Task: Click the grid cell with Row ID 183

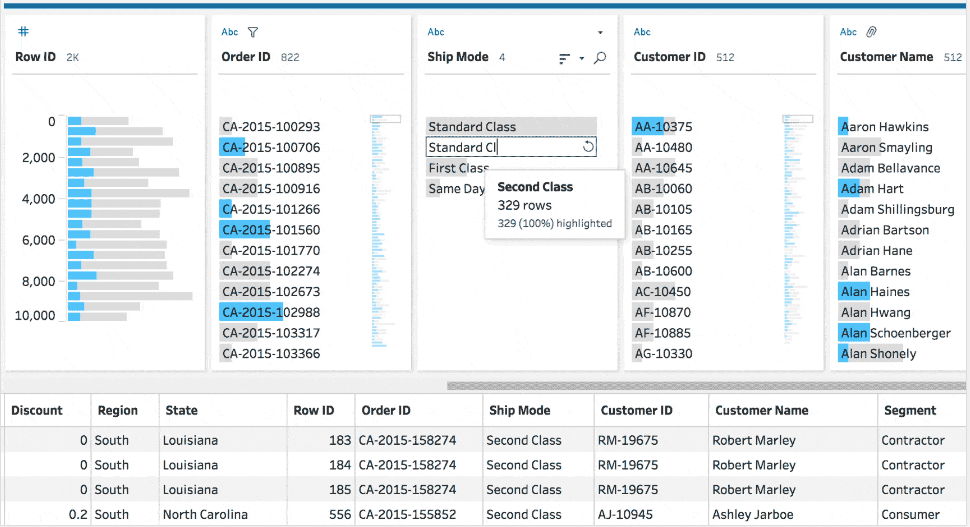Action: coord(320,440)
